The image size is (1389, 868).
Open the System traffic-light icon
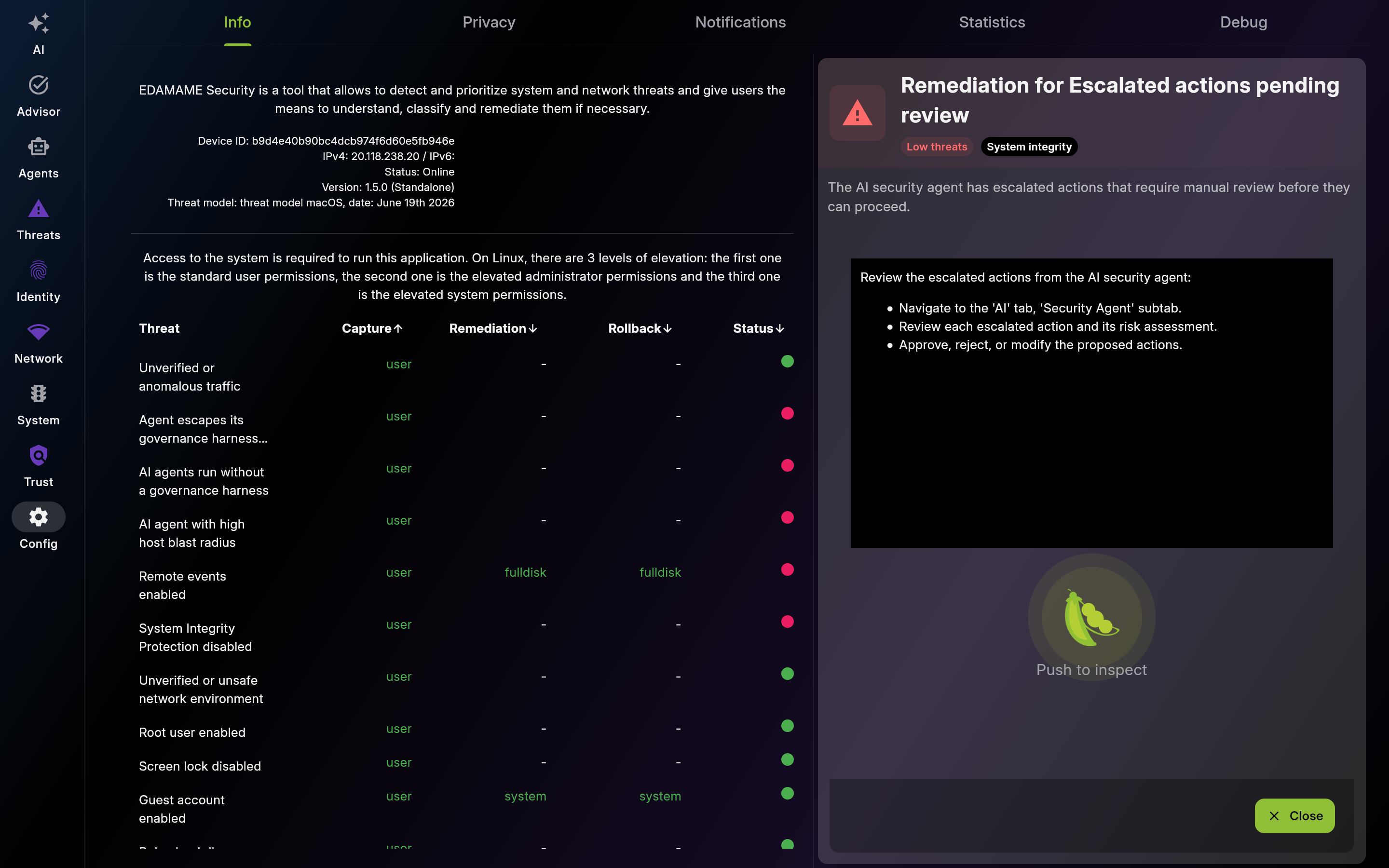[x=39, y=394]
